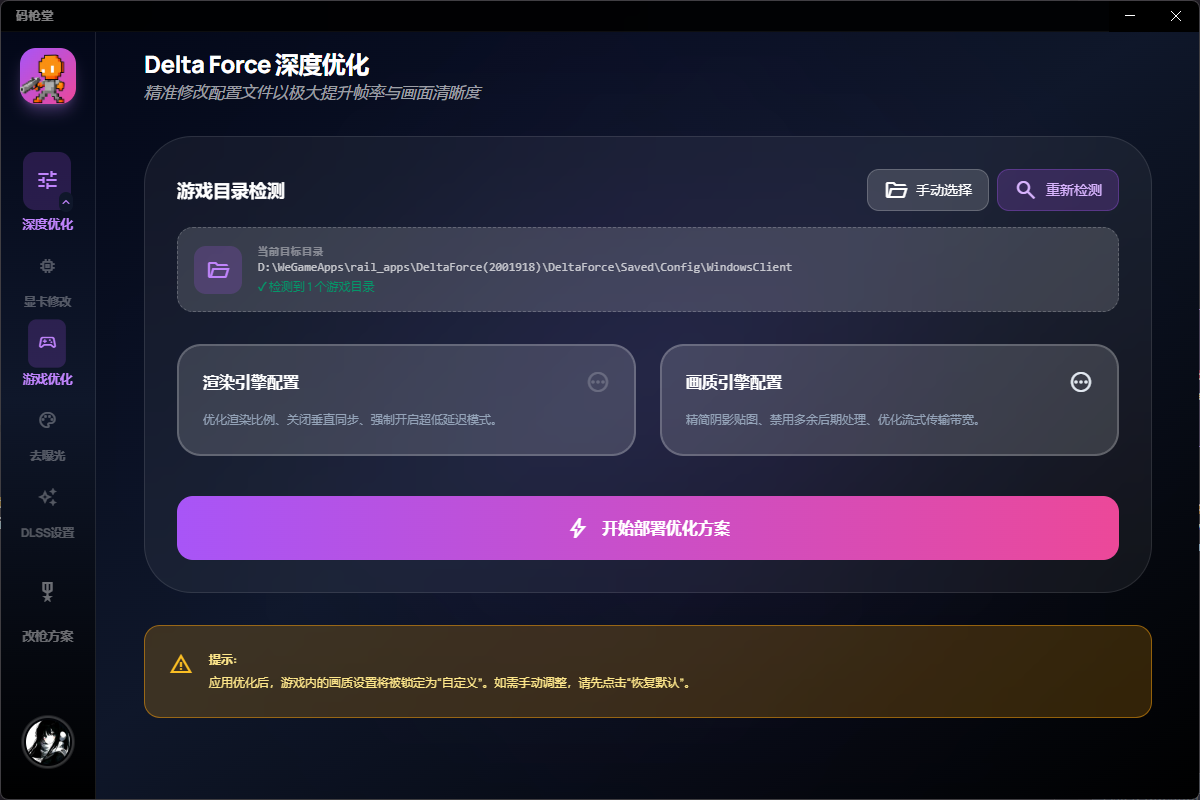1200x800 pixels.
Task: Click the gradient deploy bar
Action: tap(648, 528)
